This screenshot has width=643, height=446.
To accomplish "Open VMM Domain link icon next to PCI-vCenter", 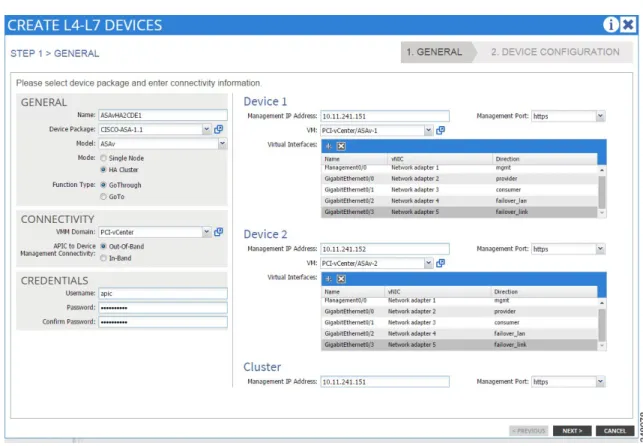I will (x=219, y=232).
